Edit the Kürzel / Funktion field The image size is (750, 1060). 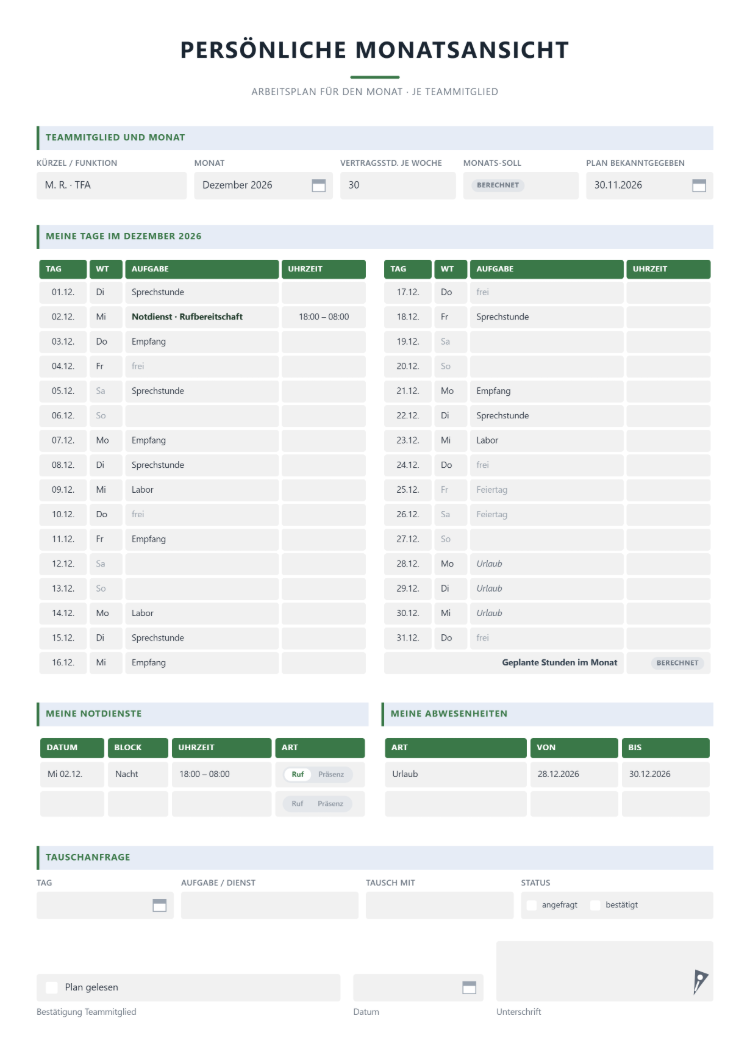click(x=112, y=185)
